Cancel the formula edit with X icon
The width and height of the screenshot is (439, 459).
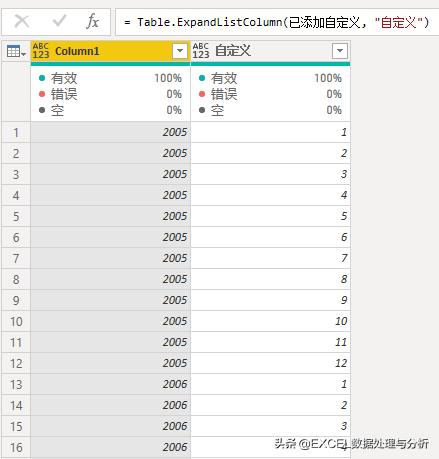pyautogui.click(x=22, y=22)
